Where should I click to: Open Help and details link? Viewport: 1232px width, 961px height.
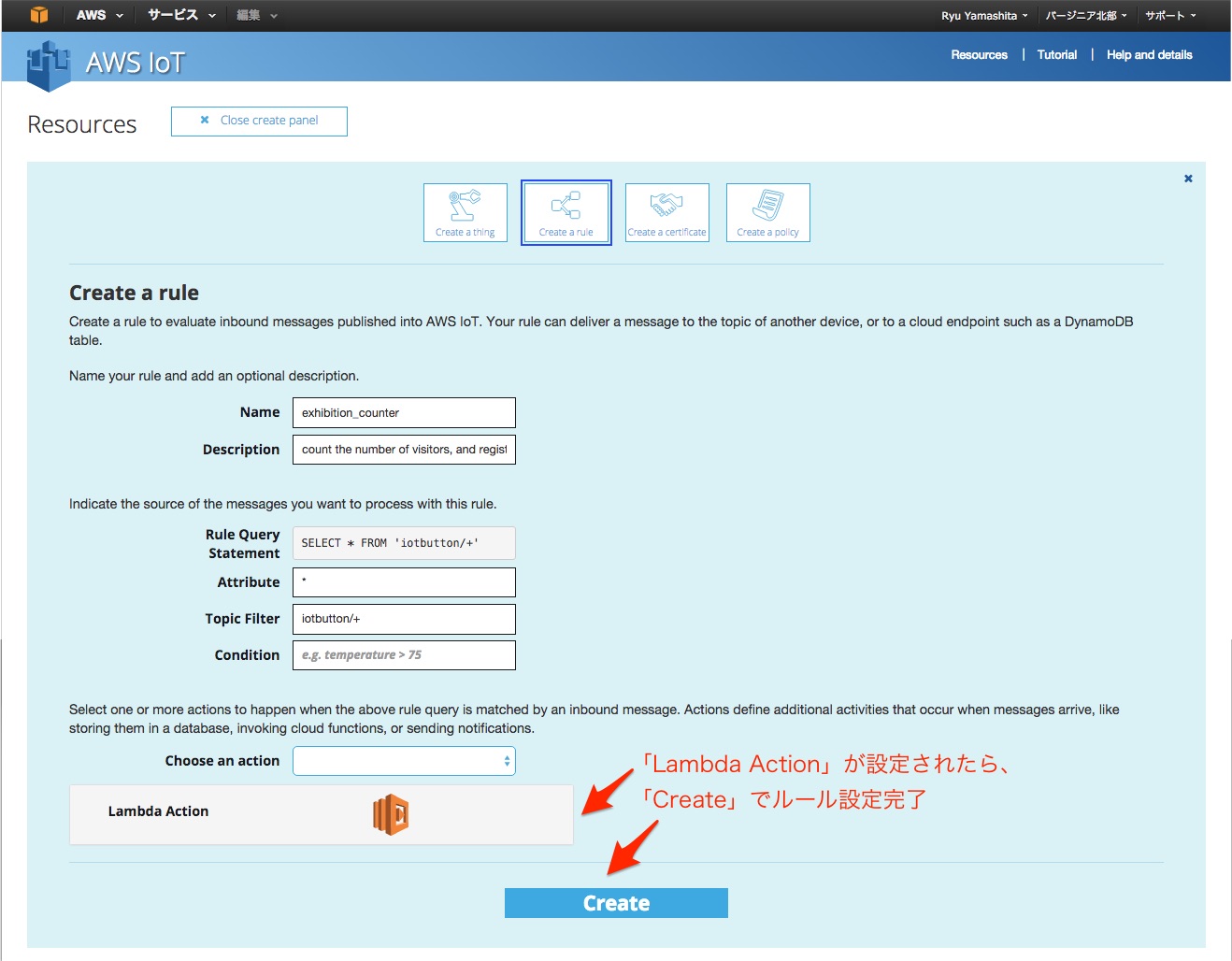[x=1149, y=55]
